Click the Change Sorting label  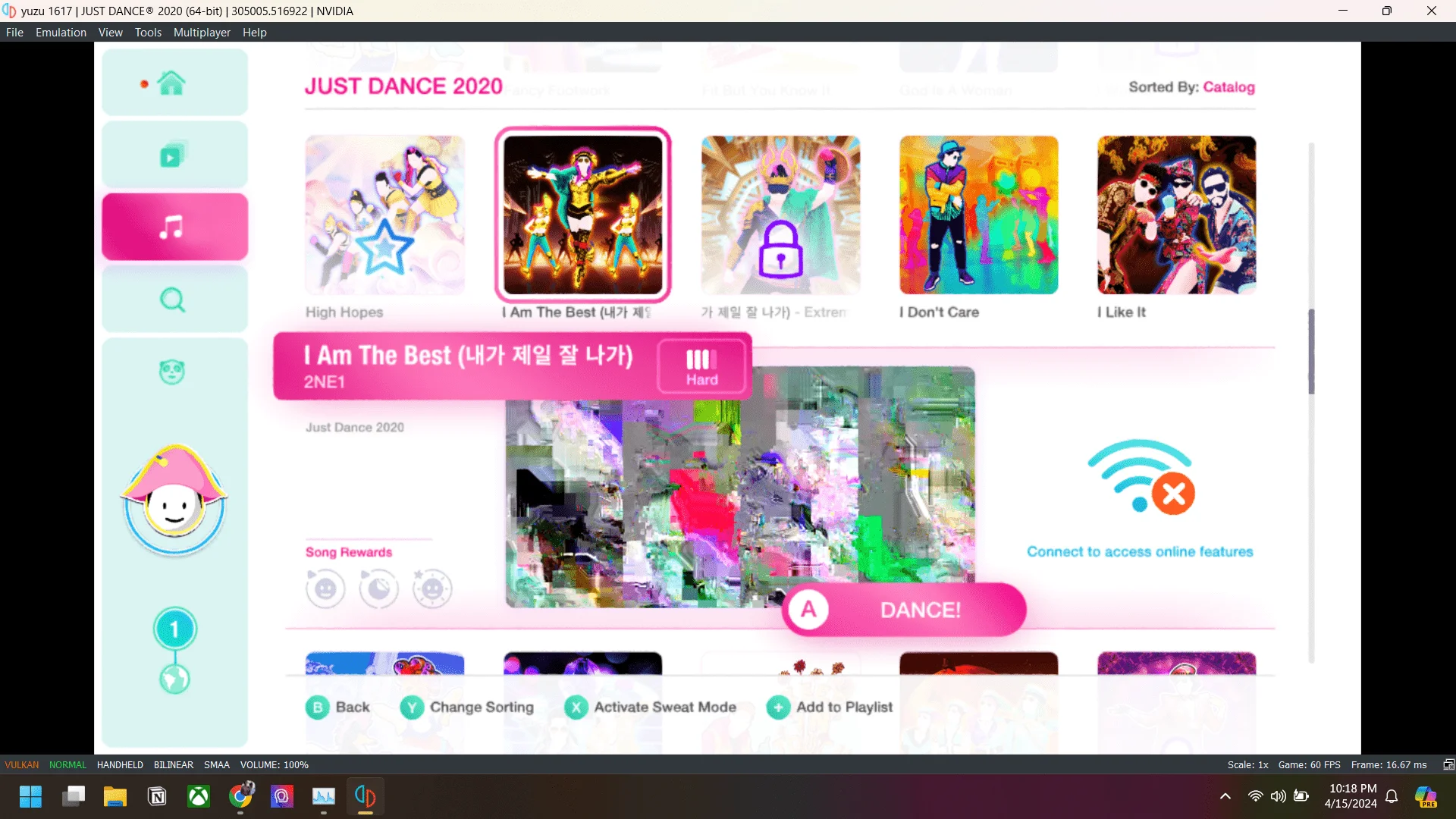tap(482, 708)
